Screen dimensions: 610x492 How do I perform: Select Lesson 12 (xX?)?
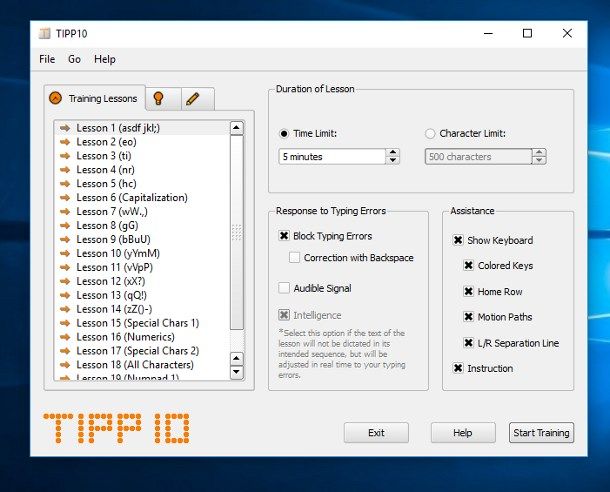point(142,281)
